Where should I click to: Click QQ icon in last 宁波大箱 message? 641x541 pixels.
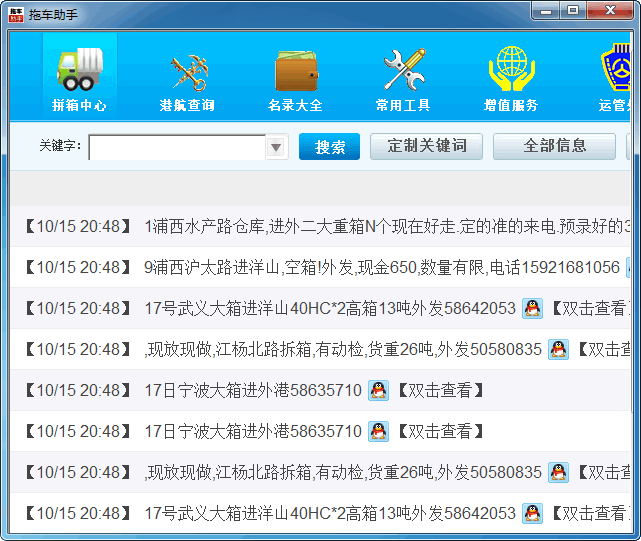(x=378, y=431)
